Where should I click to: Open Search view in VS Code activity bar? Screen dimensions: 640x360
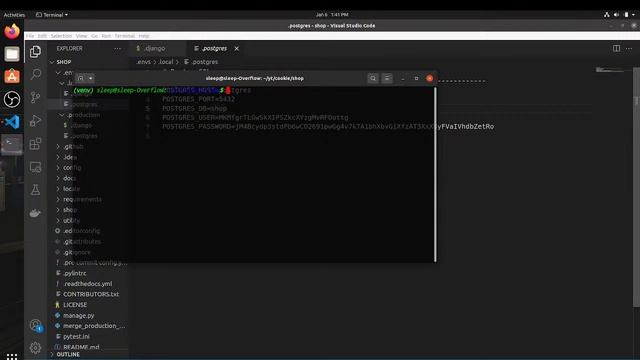(x=36, y=74)
